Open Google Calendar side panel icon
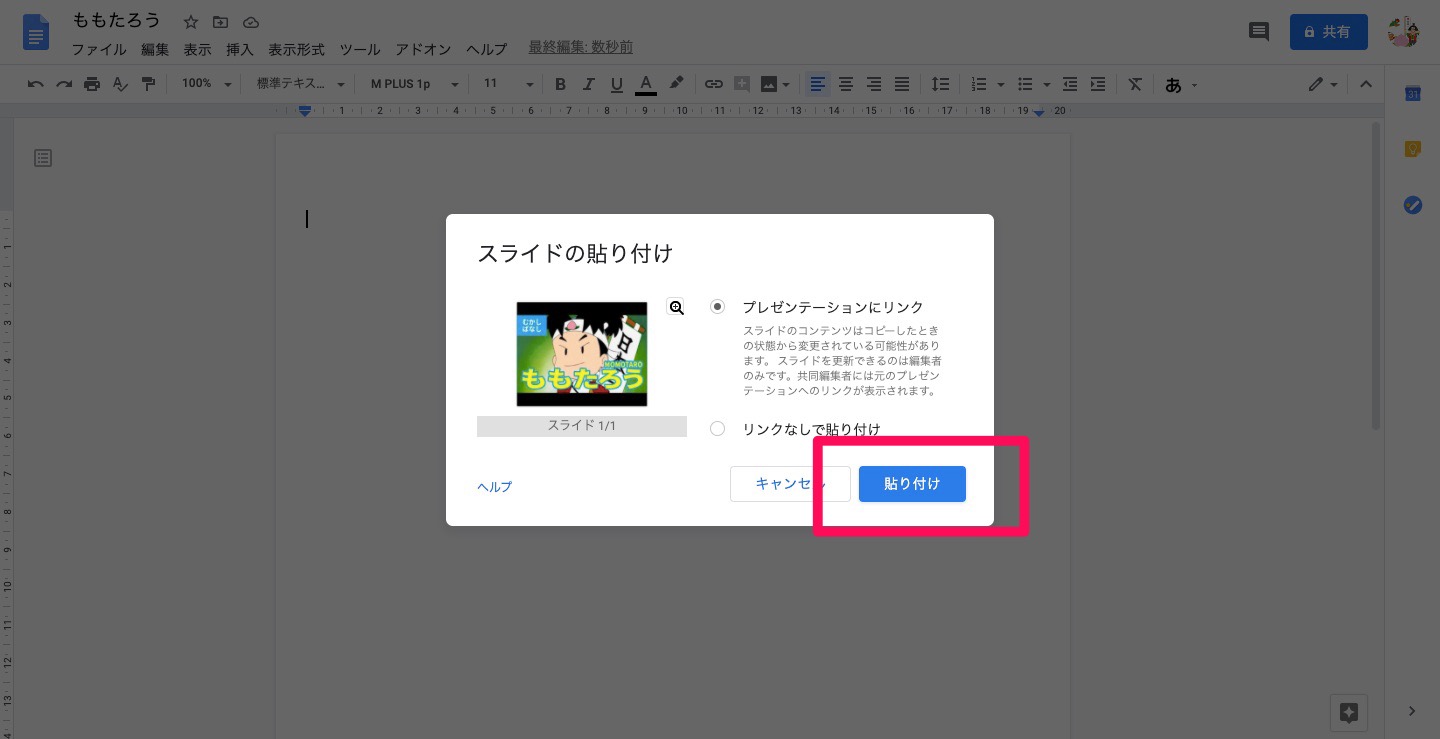Viewport: 1440px width, 739px height. pos(1413,93)
